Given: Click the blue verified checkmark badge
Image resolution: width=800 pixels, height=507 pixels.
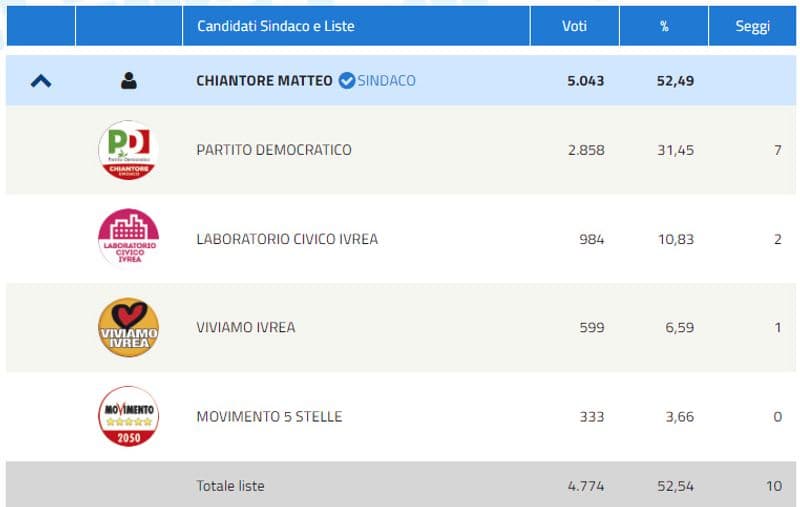Looking at the screenshot, I should coord(347,80).
